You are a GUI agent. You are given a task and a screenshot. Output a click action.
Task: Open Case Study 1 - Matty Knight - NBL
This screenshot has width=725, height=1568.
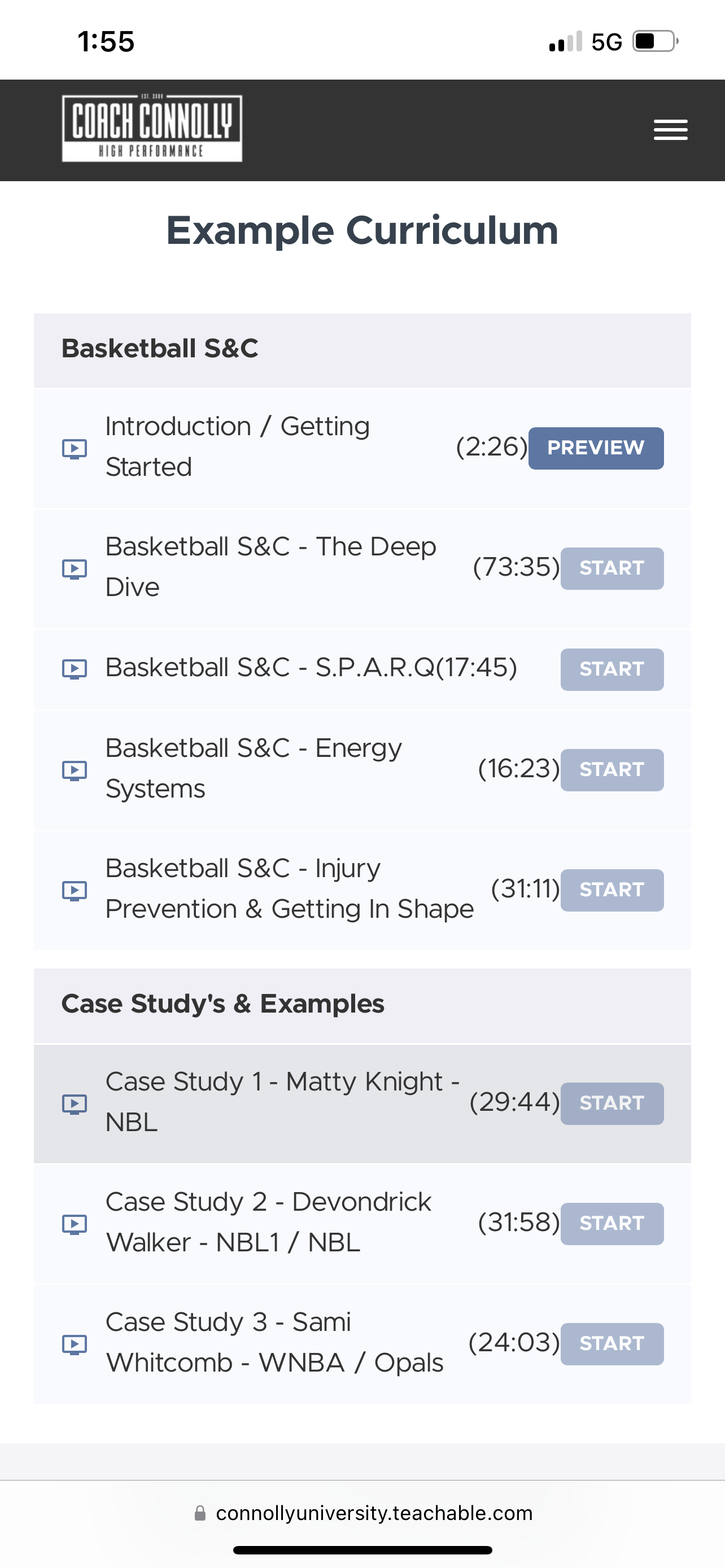282,1102
